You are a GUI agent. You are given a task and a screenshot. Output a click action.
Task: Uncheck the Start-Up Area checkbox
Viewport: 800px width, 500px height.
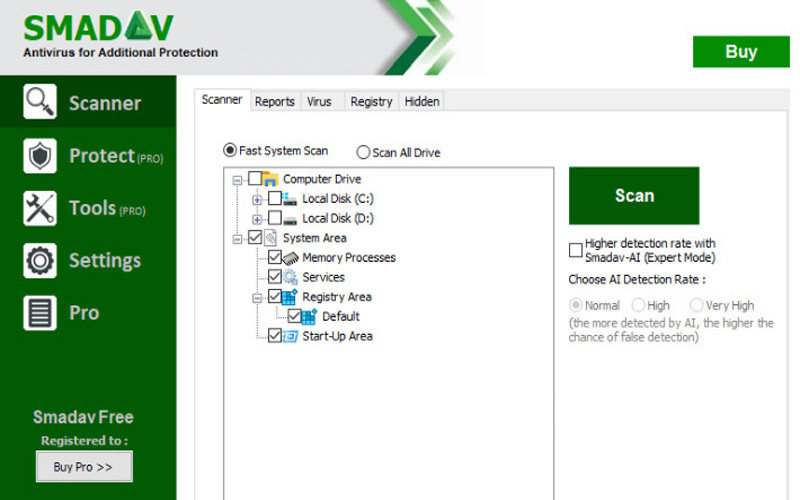tap(274, 335)
